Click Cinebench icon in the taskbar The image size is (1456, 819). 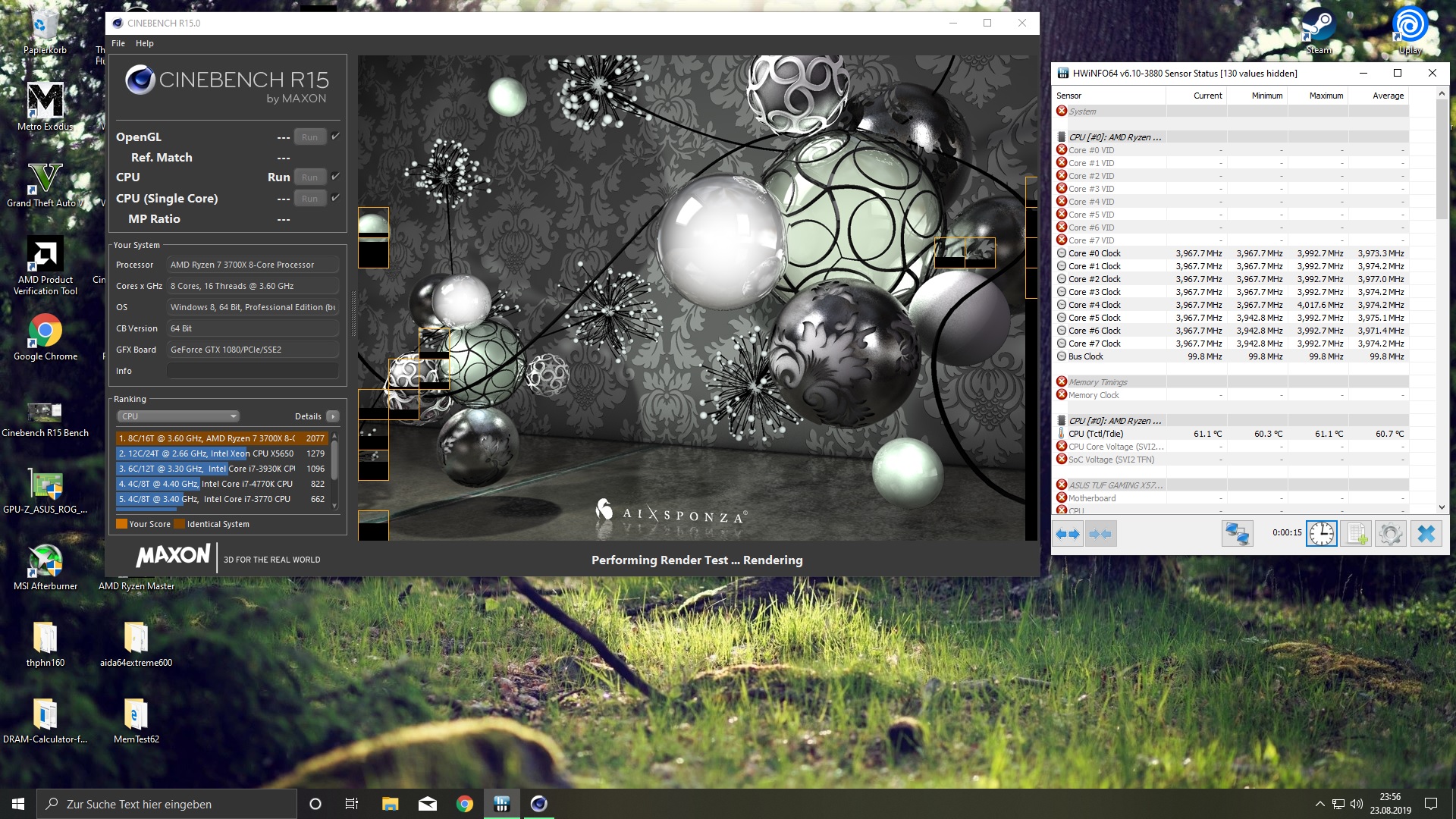(539, 804)
